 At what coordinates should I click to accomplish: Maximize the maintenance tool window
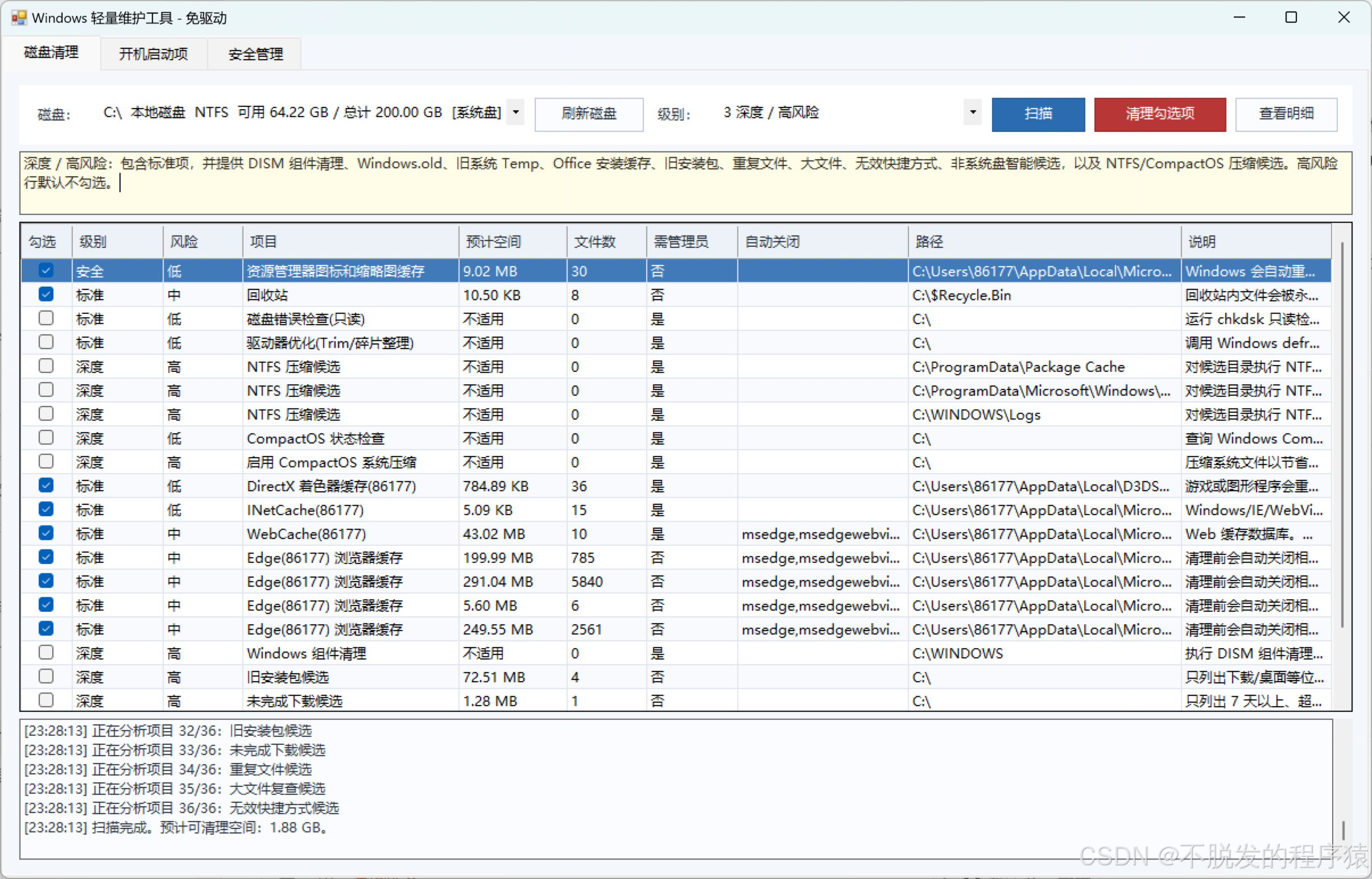[x=1291, y=18]
